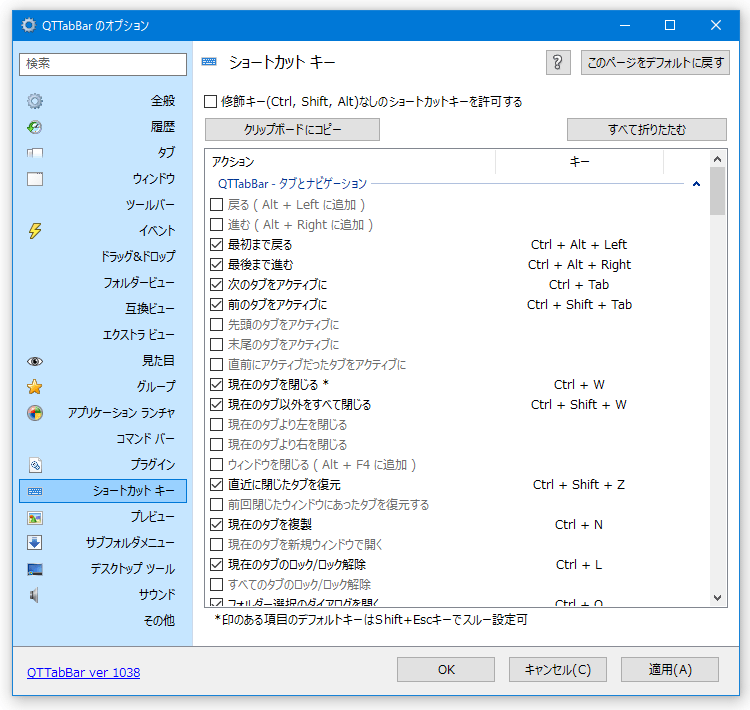The height and width of the screenshot is (710, 750).
Task: Click 適用(A) button
Action: point(670,669)
